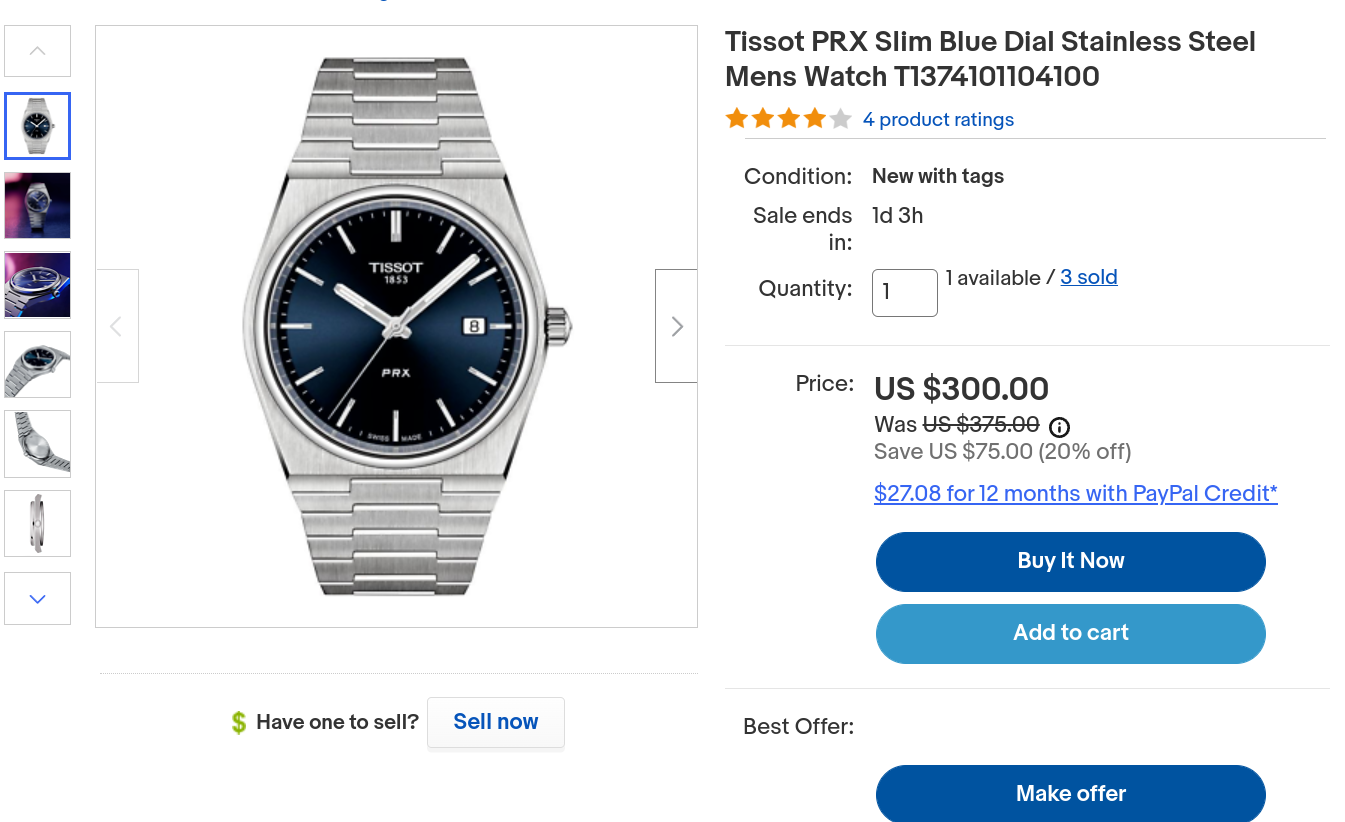Open the 4 product ratings link

[938, 120]
